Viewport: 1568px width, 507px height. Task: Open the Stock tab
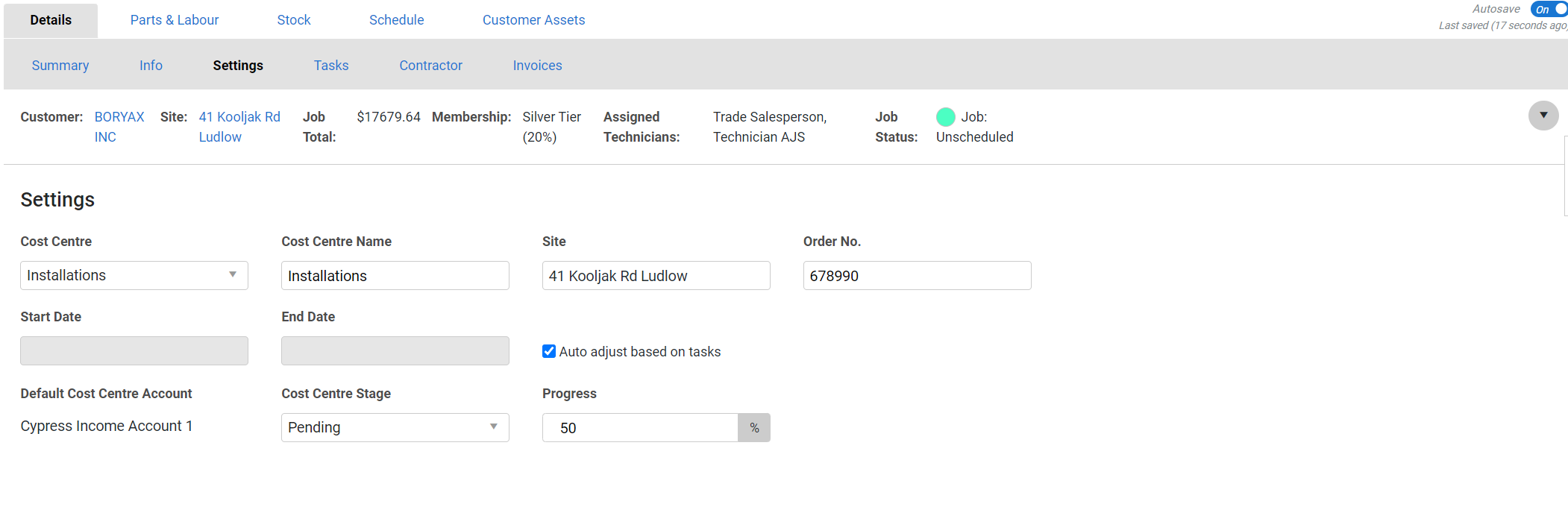pyautogui.click(x=294, y=20)
